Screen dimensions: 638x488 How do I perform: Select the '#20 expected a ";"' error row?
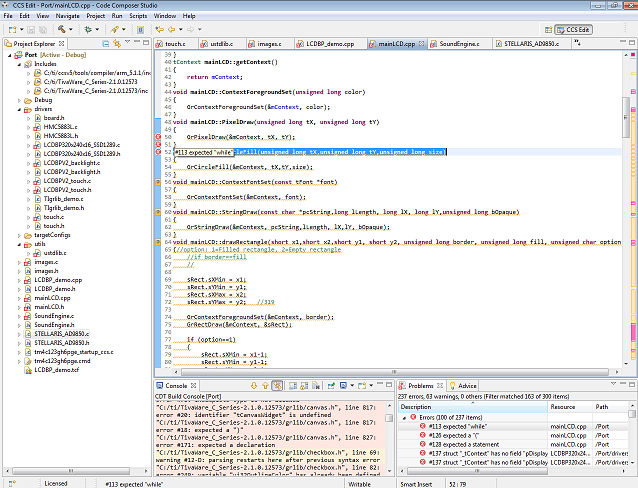click(460, 436)
